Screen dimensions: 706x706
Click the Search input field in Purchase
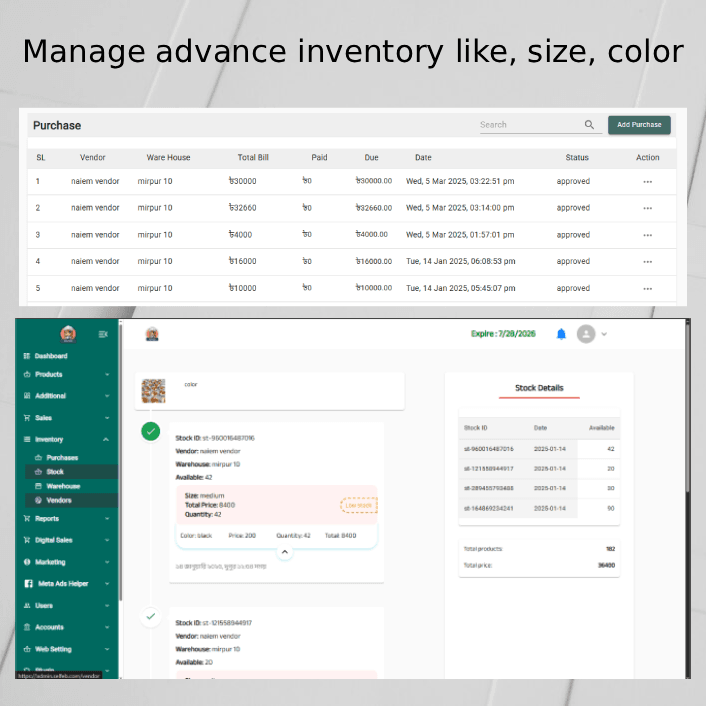point(528,125)
